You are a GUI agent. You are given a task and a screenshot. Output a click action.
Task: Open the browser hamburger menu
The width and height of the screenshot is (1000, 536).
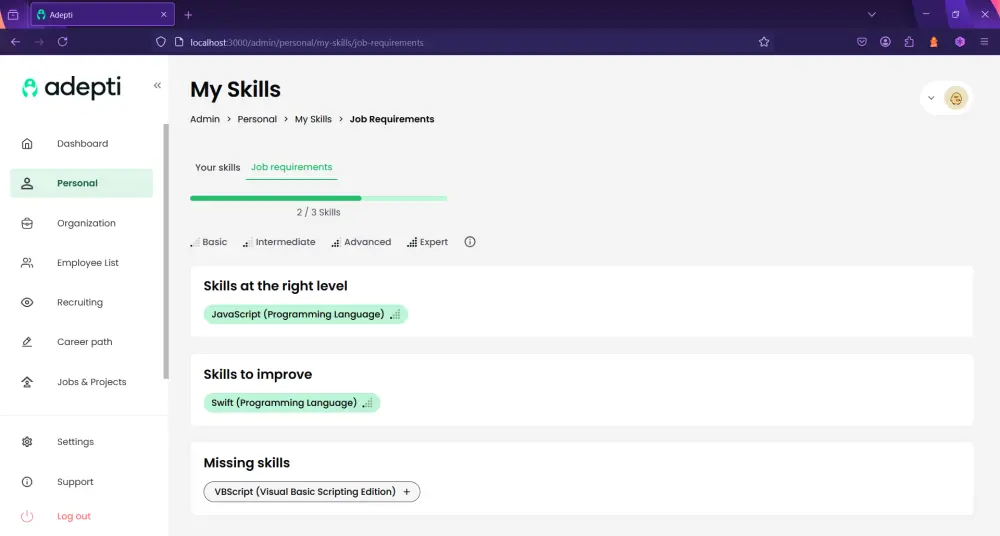pos(985,42)
